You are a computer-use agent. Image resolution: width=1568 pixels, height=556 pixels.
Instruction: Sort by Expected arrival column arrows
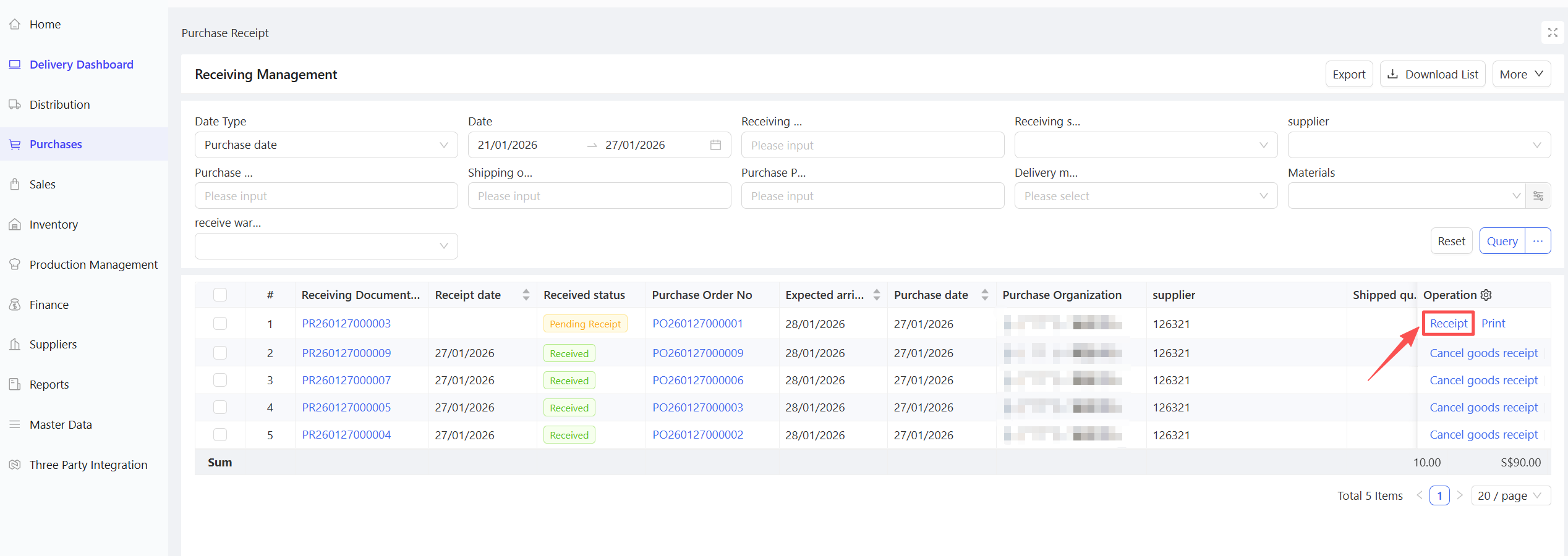876,295
